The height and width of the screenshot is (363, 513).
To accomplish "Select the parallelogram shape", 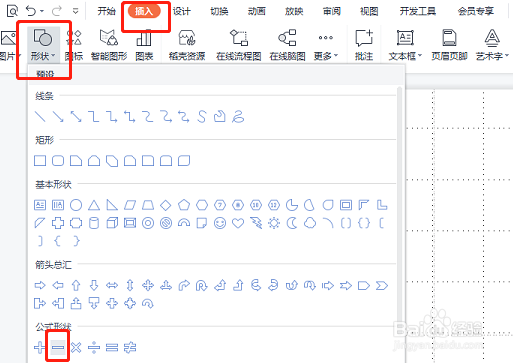I will (130, 205).
